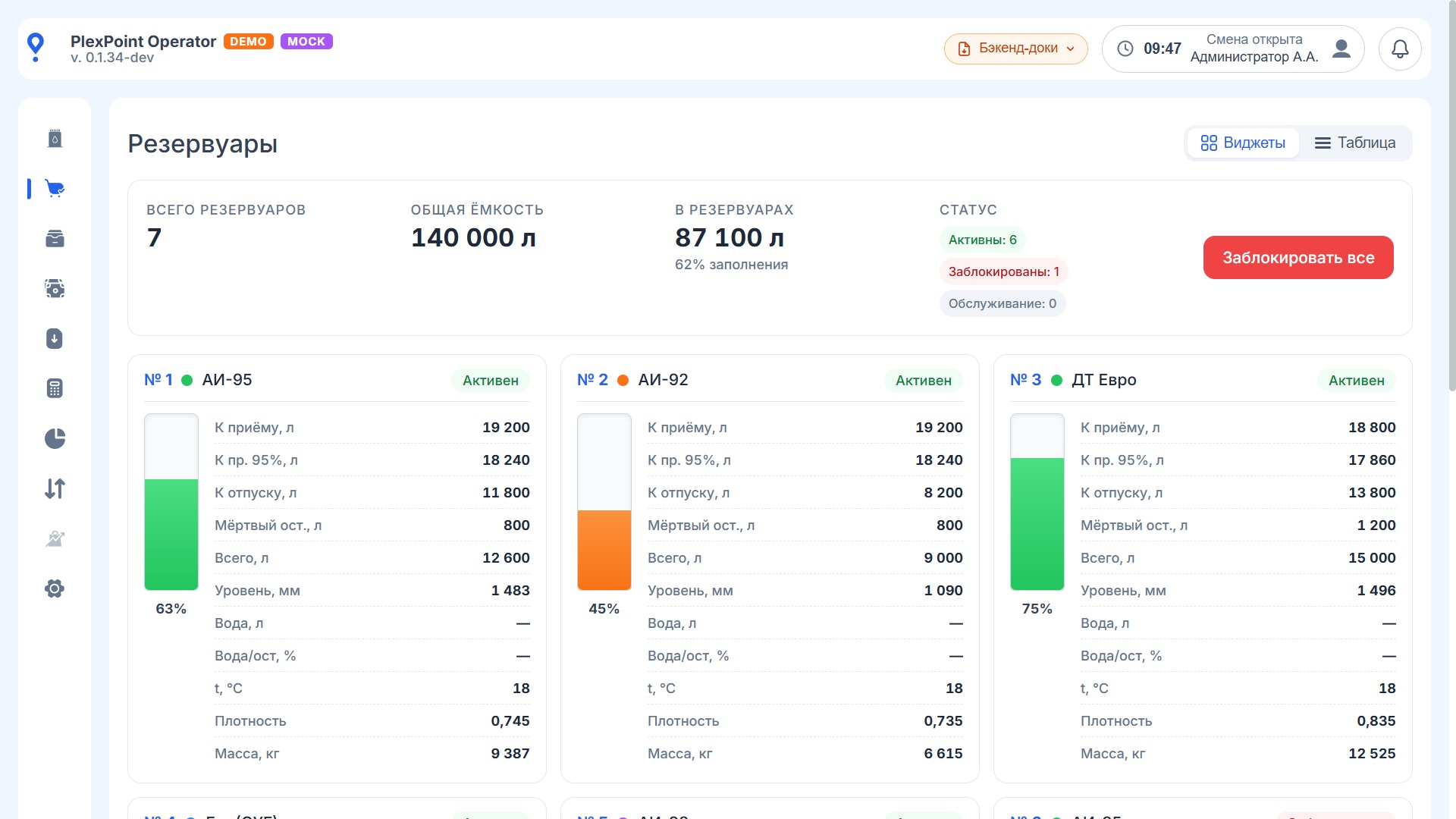
Task: Open the Бэкенд-доки dropdown
Action: click(1016, 49)
